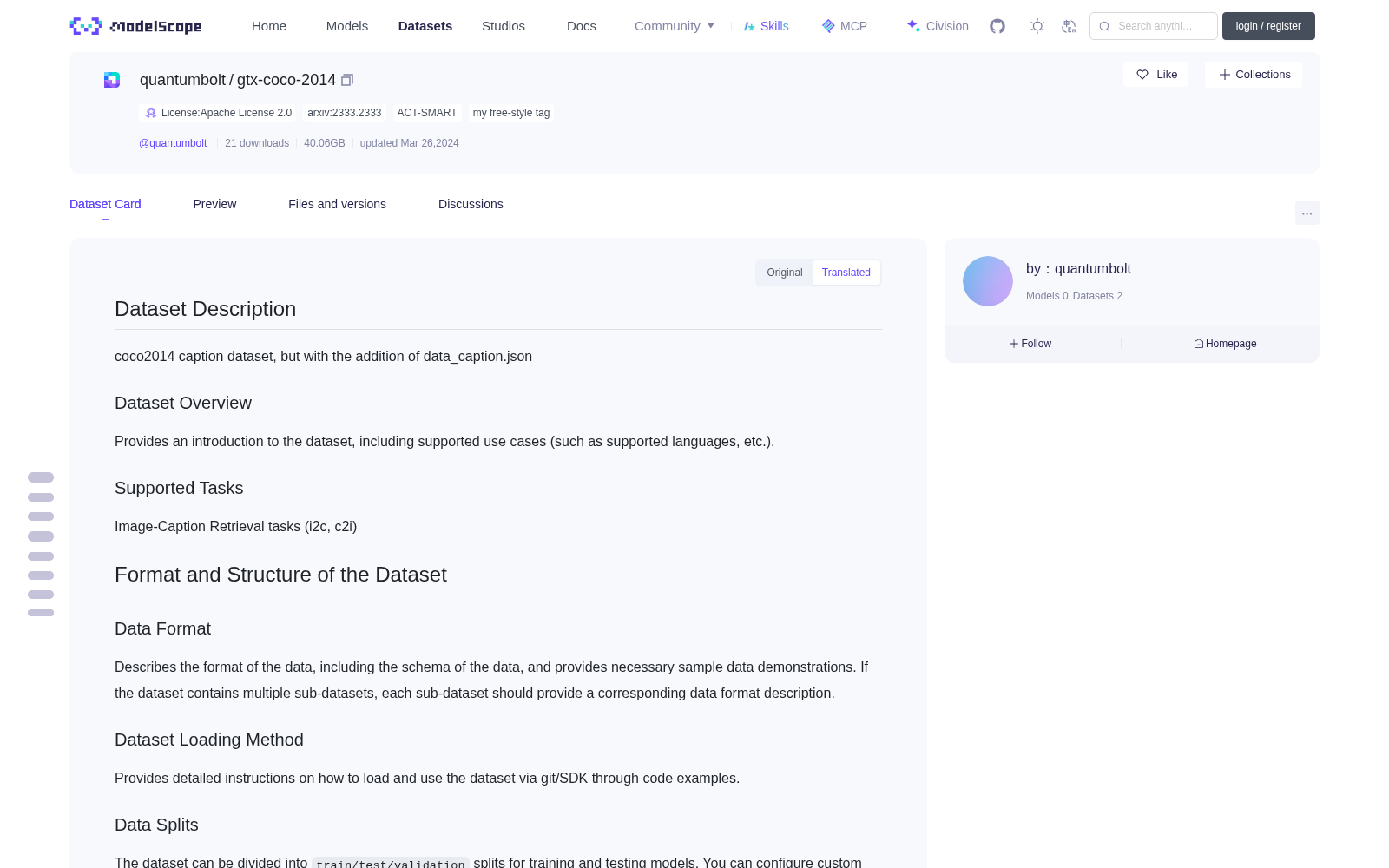Click the 'my free-style tag' label
This screenshot has width=1389, height=868.
(x=511, y=113)
